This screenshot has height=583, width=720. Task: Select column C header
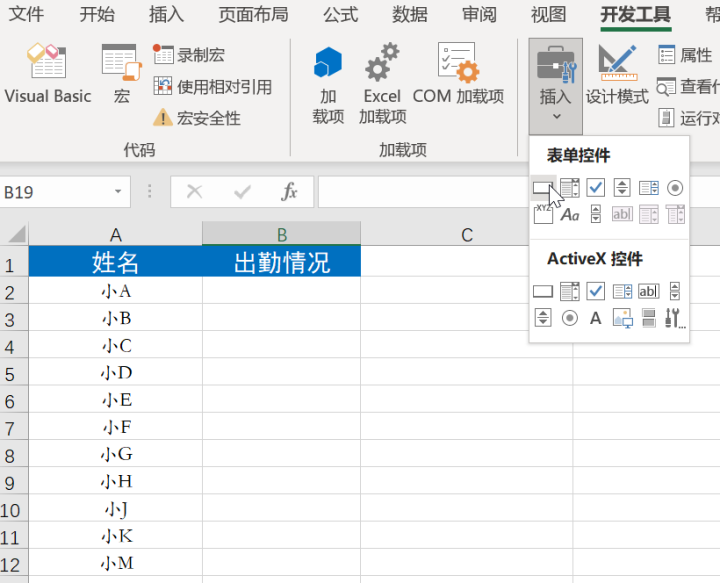click(467, 234)
